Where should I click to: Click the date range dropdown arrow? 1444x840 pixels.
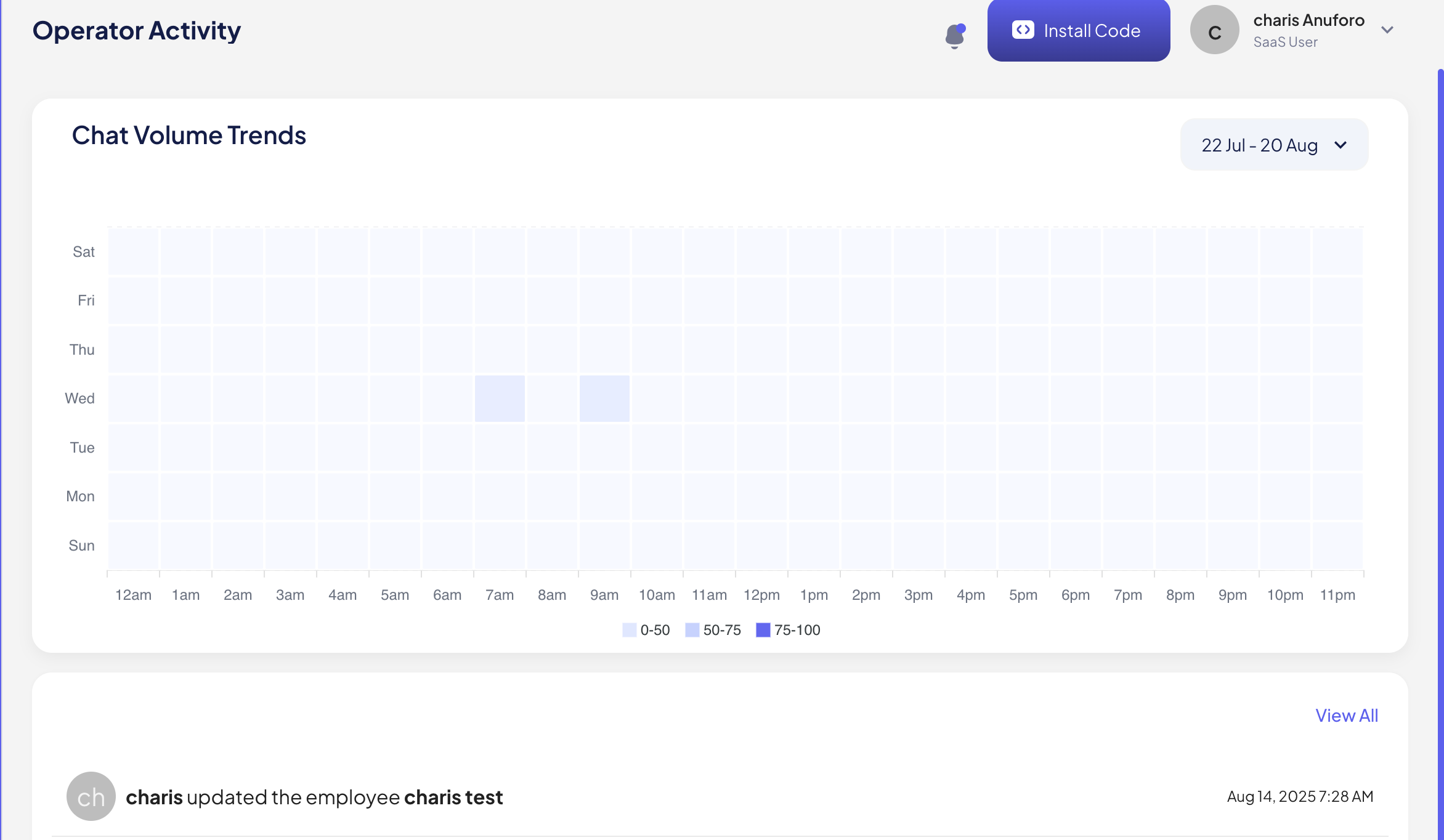tap(1340, 145)
